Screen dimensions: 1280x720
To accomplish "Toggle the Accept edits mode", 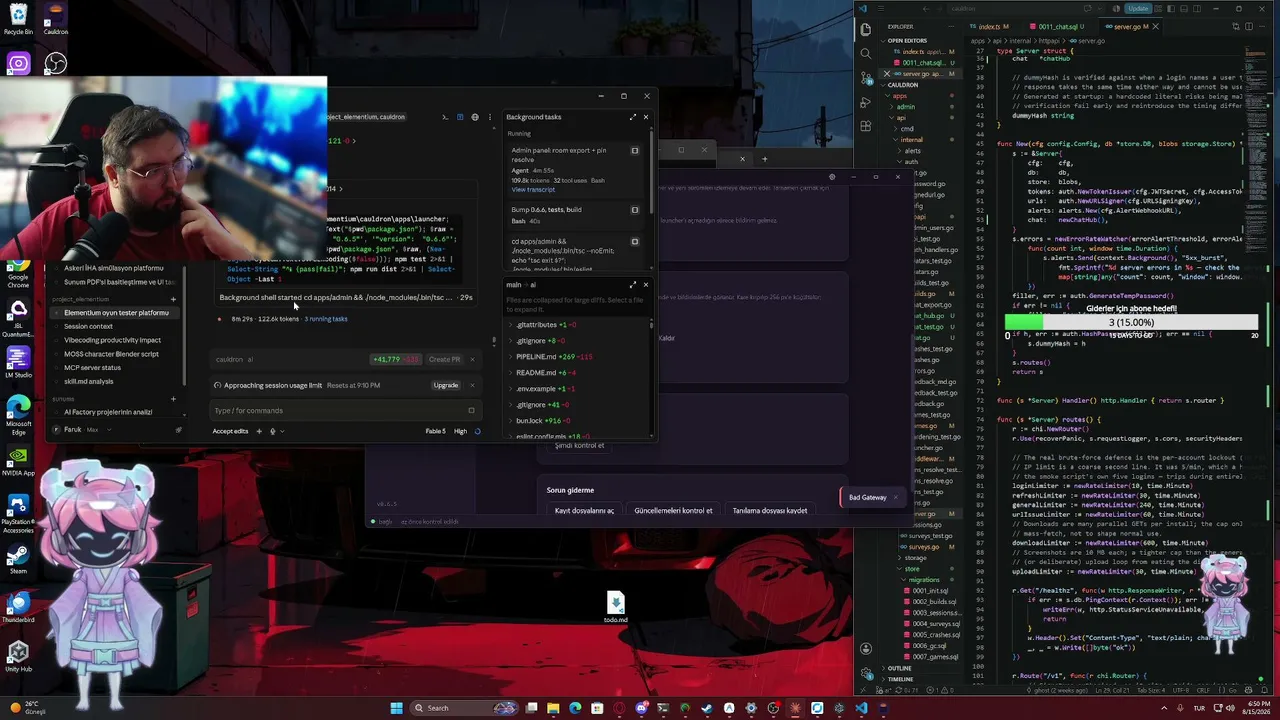I will (x=230, y=431).
